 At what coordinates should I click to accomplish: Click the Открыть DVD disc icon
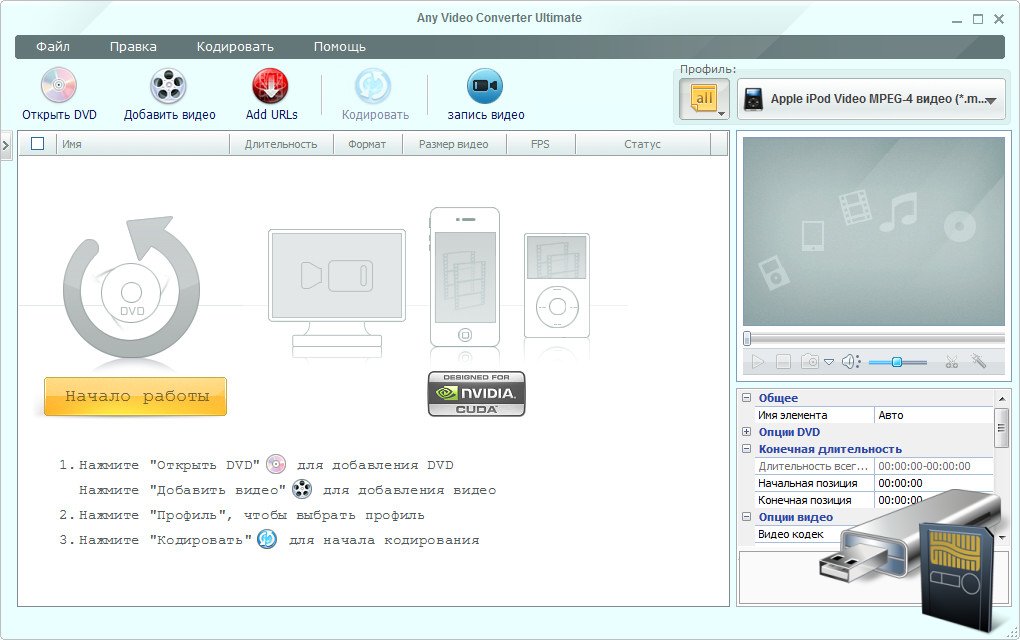(x=59, y=86)
